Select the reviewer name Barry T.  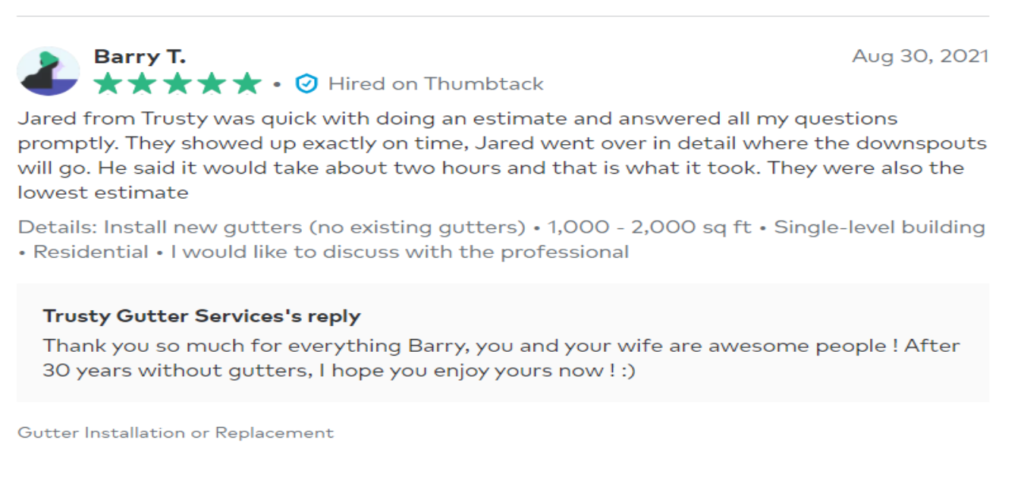click(x=140, y=56)
